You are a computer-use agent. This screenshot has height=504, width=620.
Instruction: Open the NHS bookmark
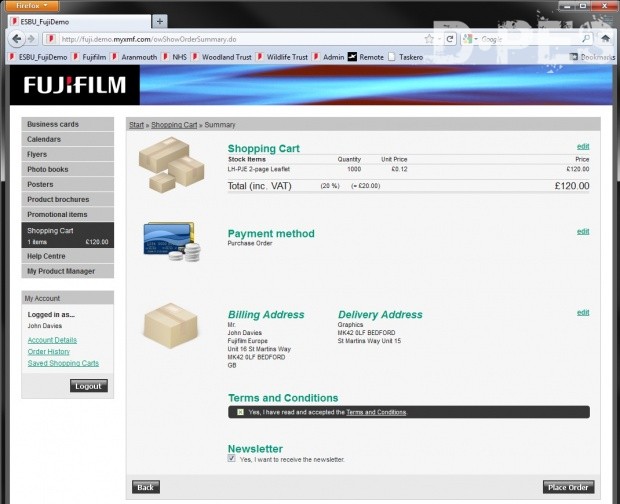(x=174, y=57)
